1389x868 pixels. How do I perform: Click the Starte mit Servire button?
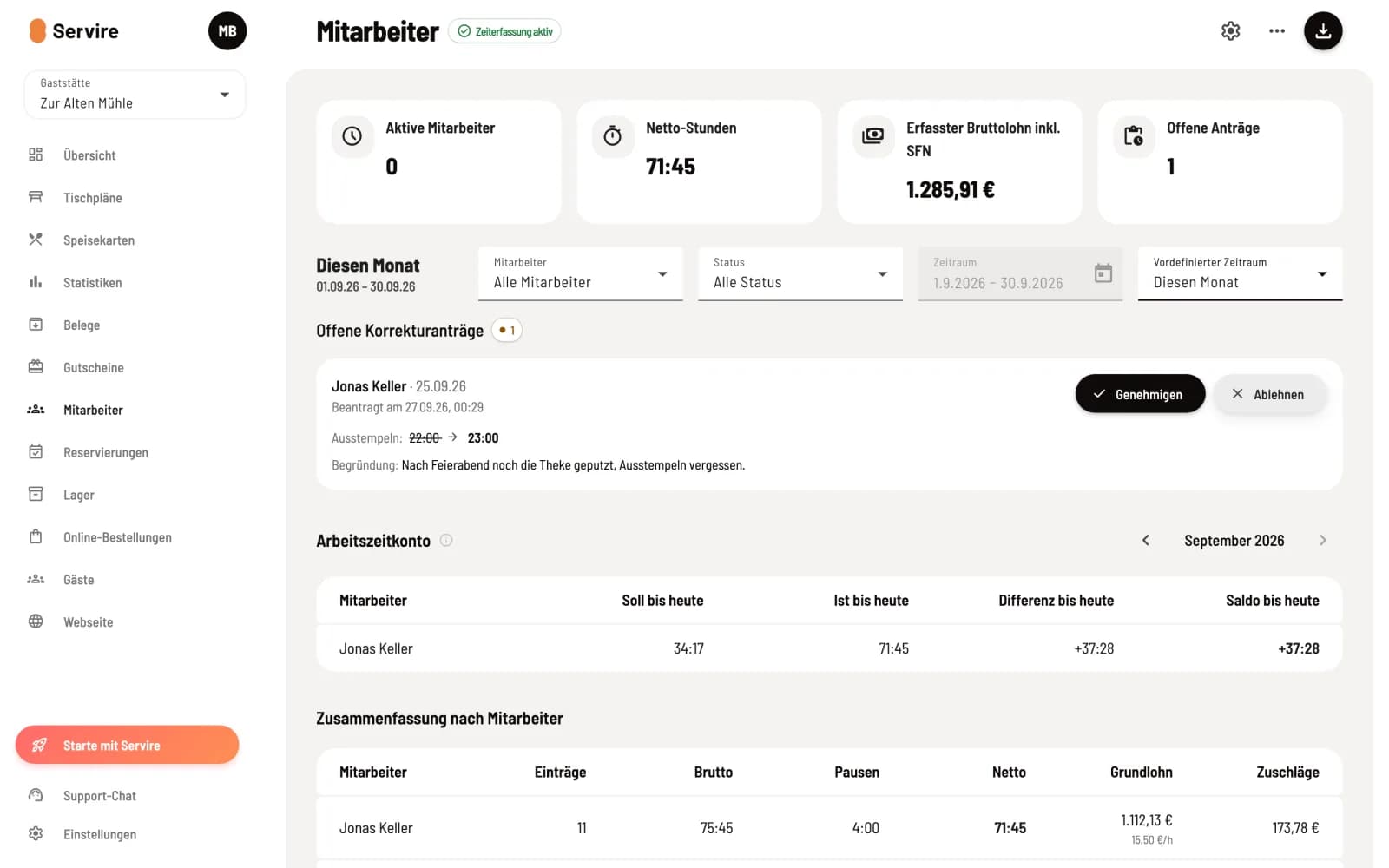click(x=127, y=745)
